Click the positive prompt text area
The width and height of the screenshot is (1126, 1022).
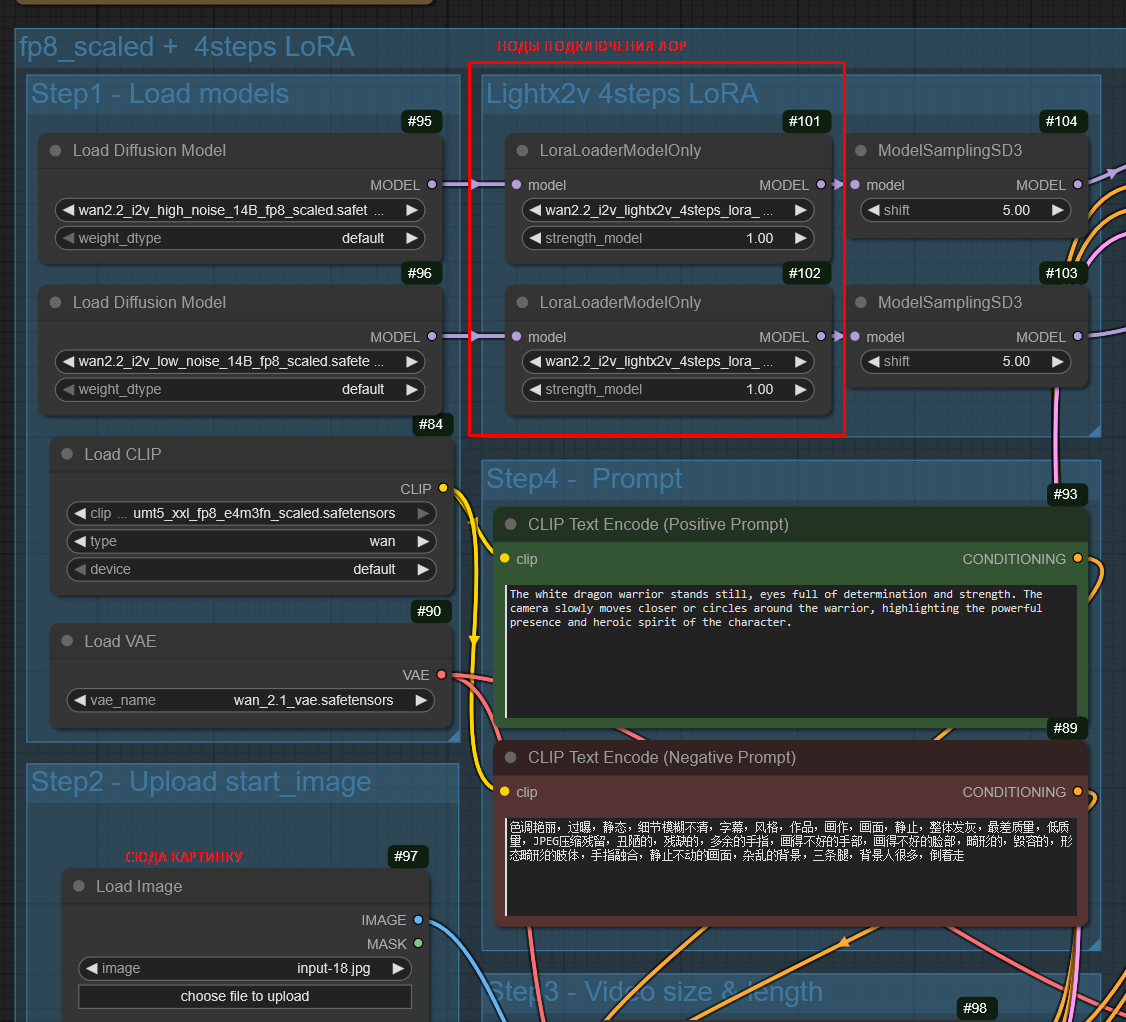[790, 650]
